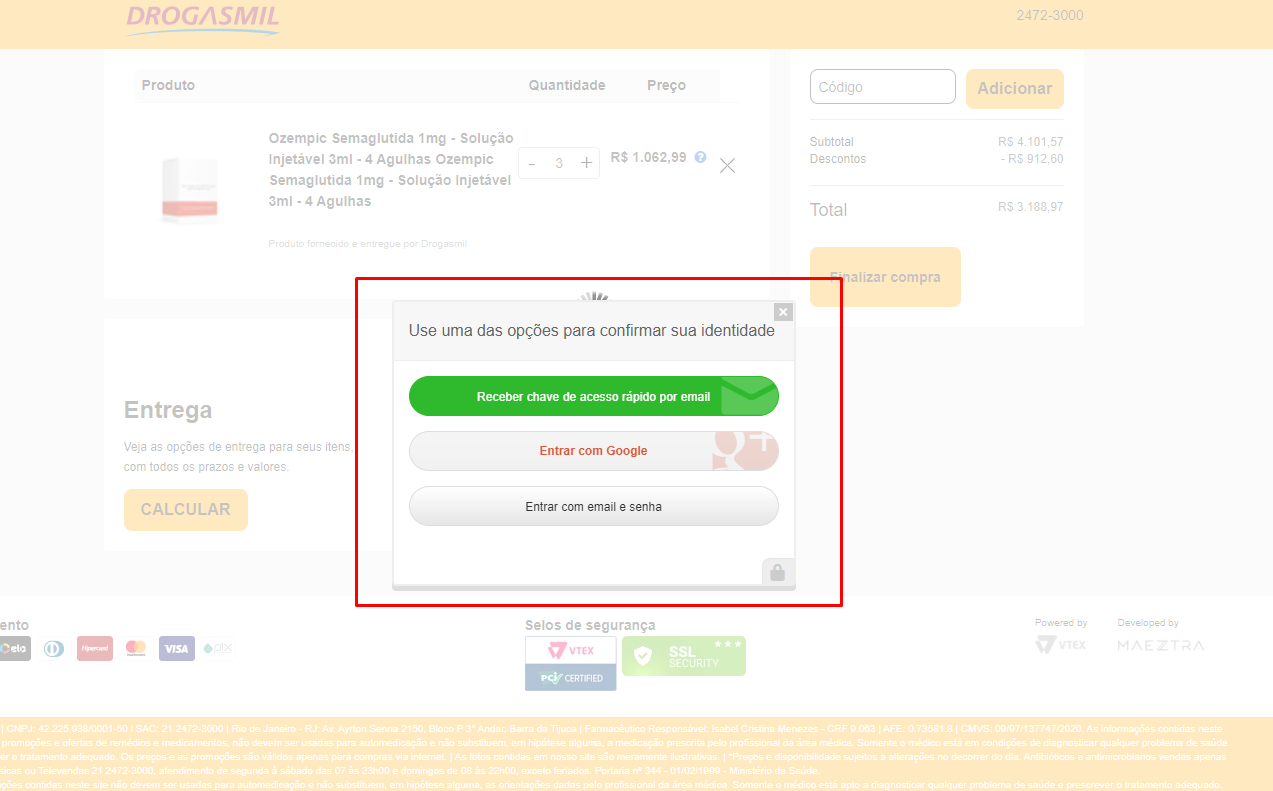Click the CALCULAR delivery button

[x=186, y=510]
